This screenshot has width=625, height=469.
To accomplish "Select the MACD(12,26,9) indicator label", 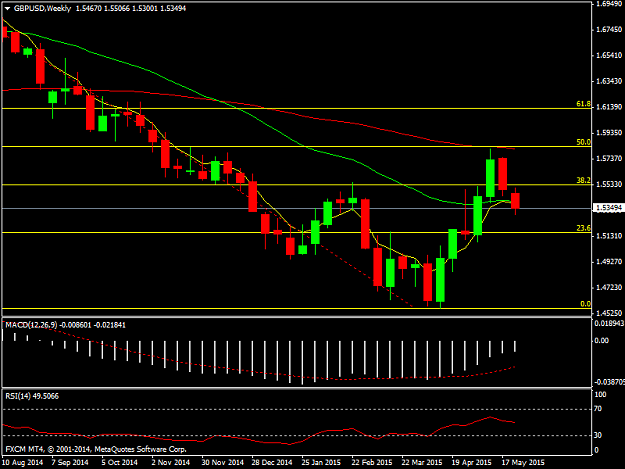I will pos(31,325).
